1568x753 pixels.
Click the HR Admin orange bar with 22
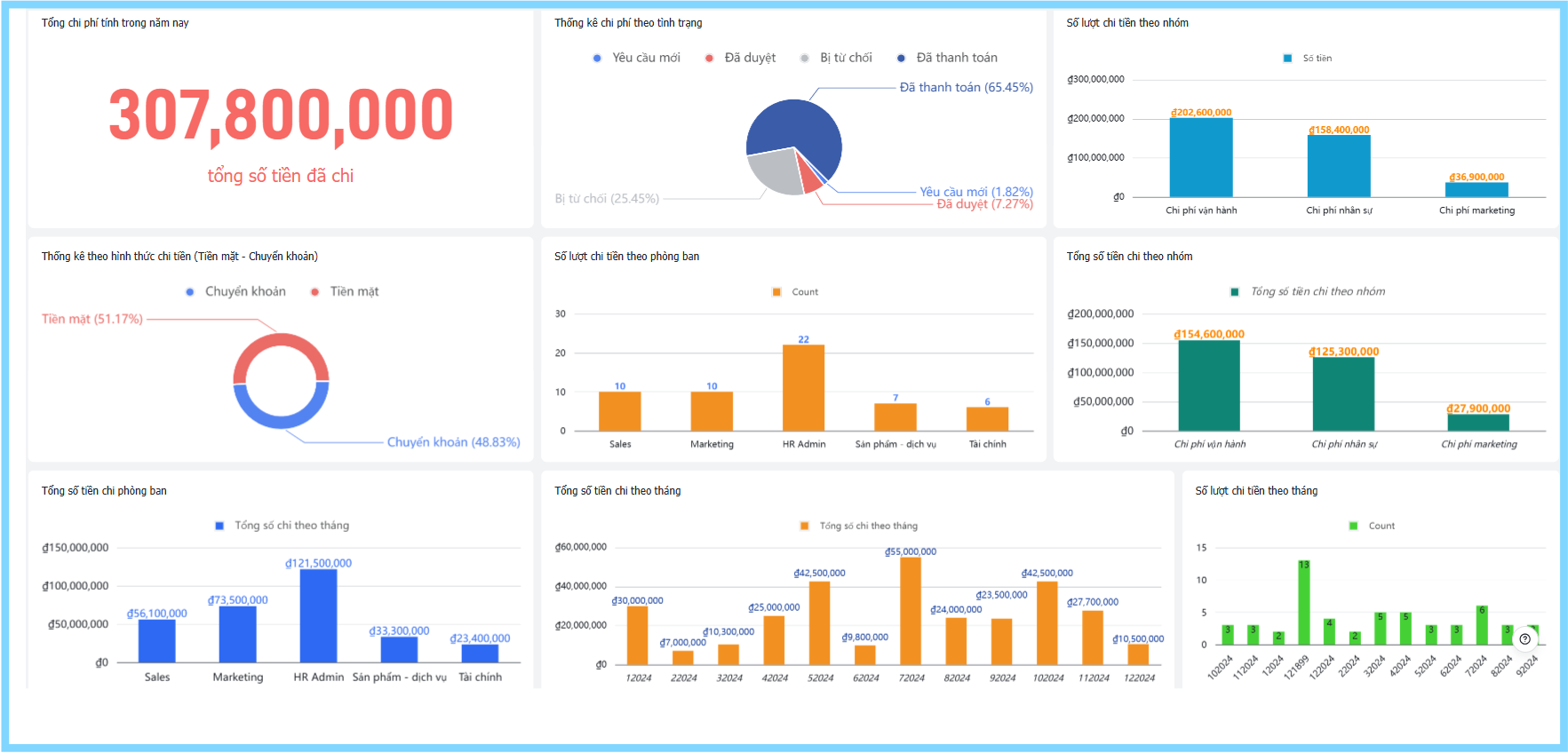[x=803, y=388]
